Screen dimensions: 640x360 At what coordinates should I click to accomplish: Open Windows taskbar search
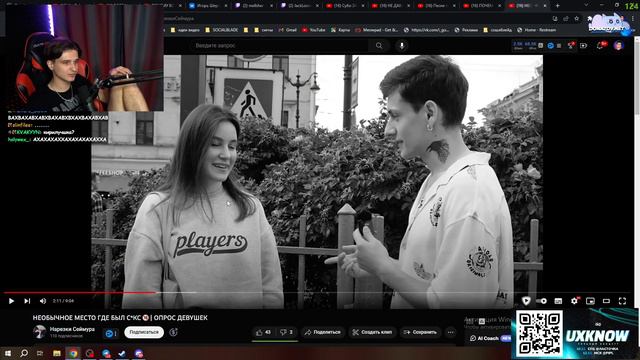tap(24, 353)
